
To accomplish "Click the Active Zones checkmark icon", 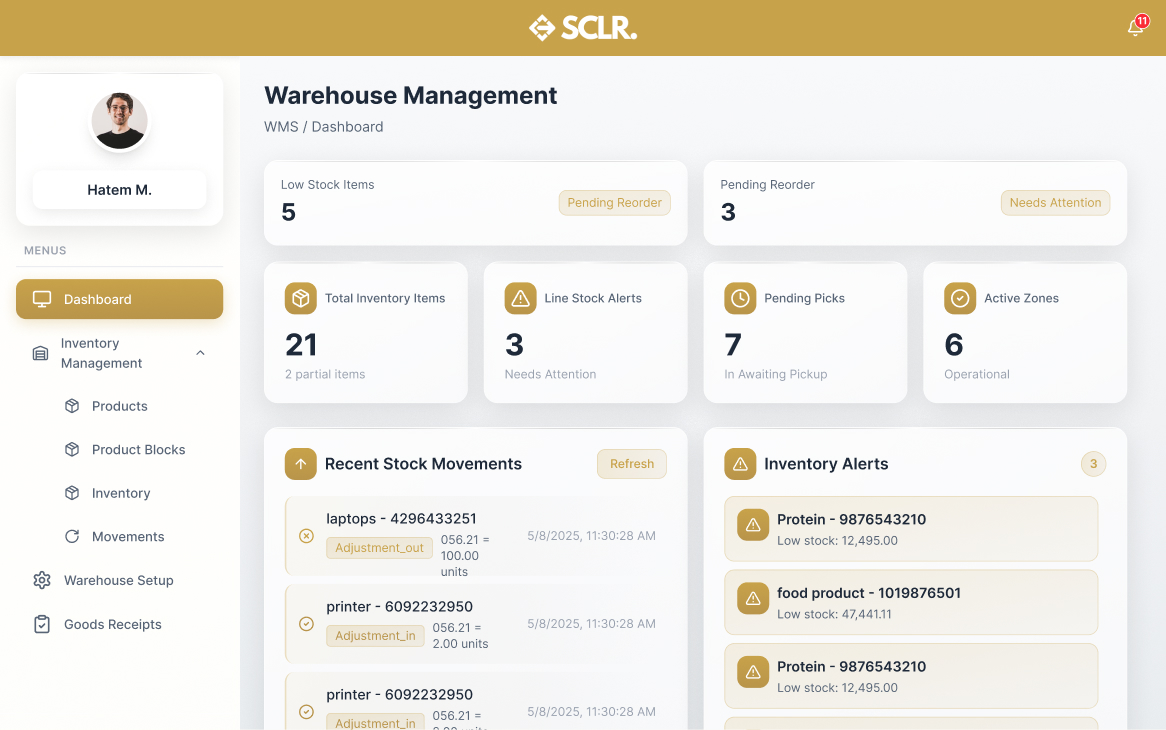I will (x=959, y=298).
